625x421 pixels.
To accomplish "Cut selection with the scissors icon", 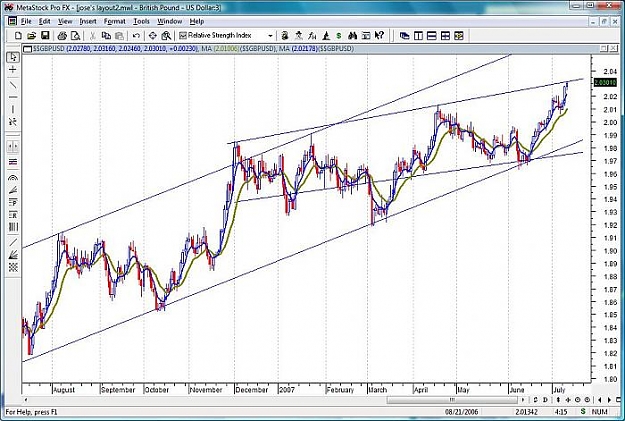I will tap(92, 36).
